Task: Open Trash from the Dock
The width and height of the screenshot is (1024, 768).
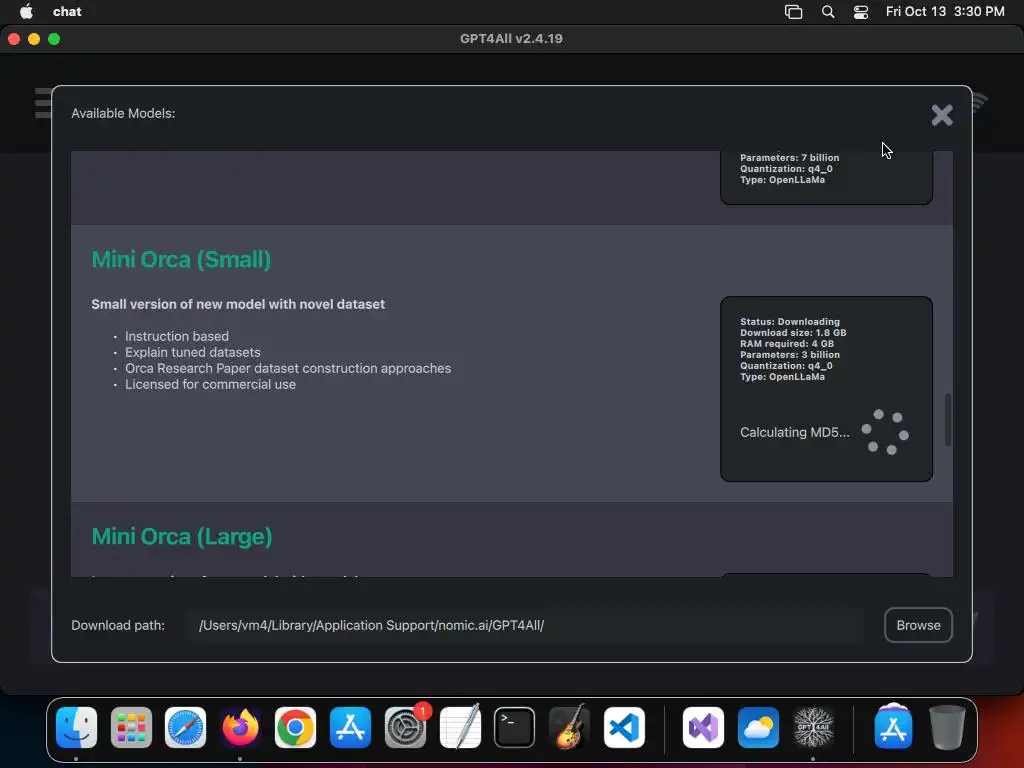Action: point(948,727)
